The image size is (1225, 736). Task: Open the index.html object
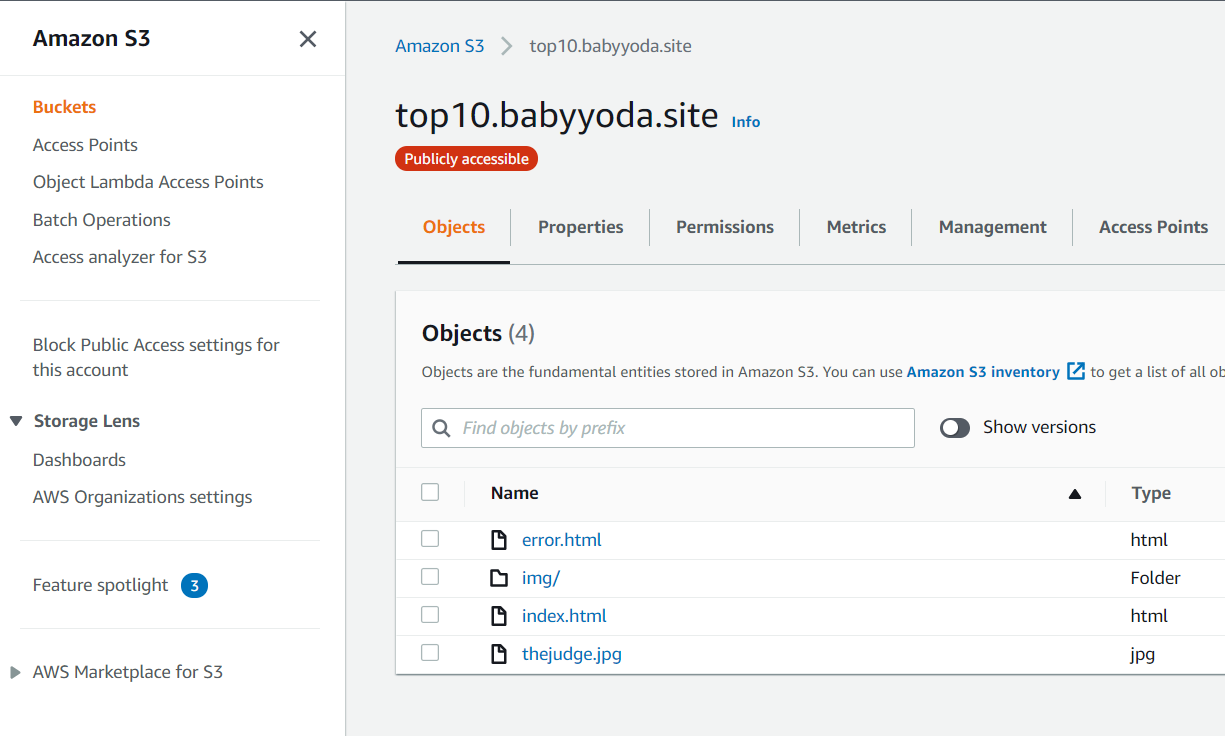[x=564, y=616]
